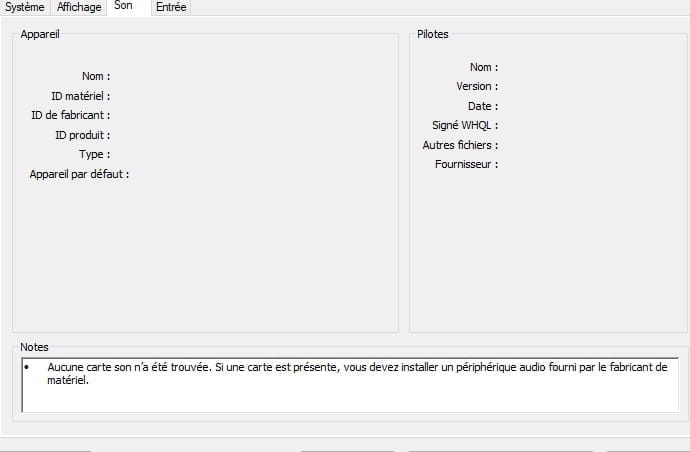Go to the Entrée tab
Viewport: 690px width, 452px height.
click(x=171, y=7)
